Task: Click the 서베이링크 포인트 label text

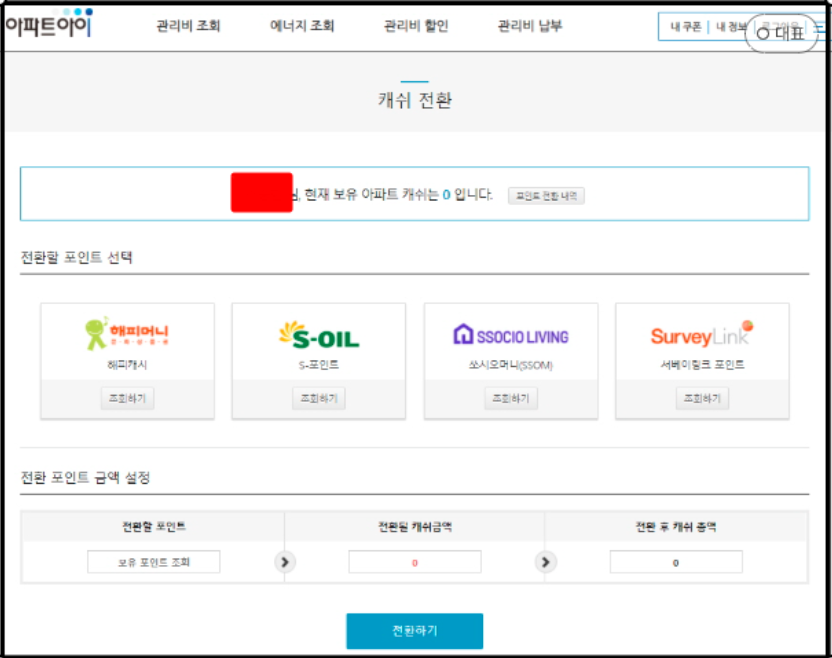Action: (x=702, y=365)
